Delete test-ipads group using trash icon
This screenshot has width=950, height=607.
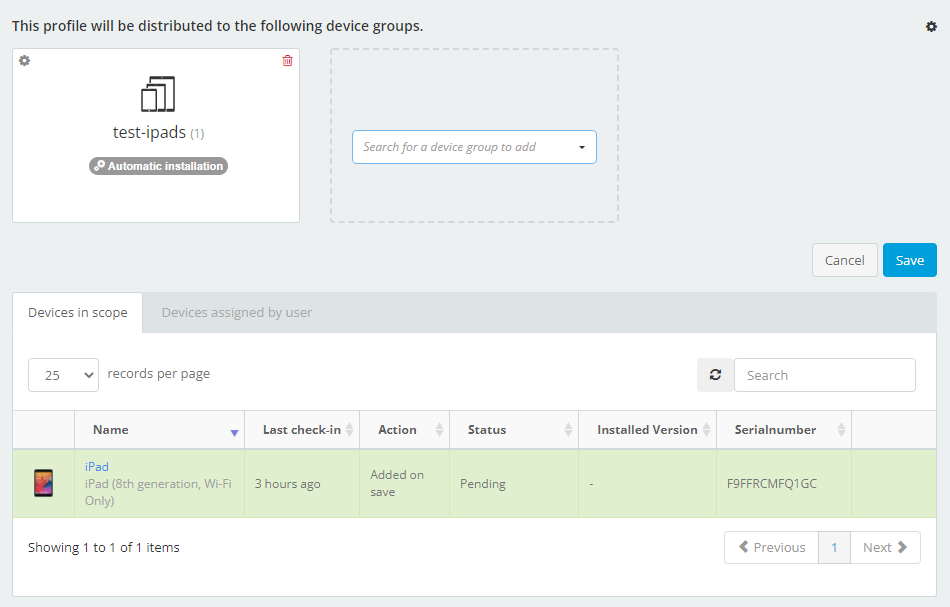(287, 61)
